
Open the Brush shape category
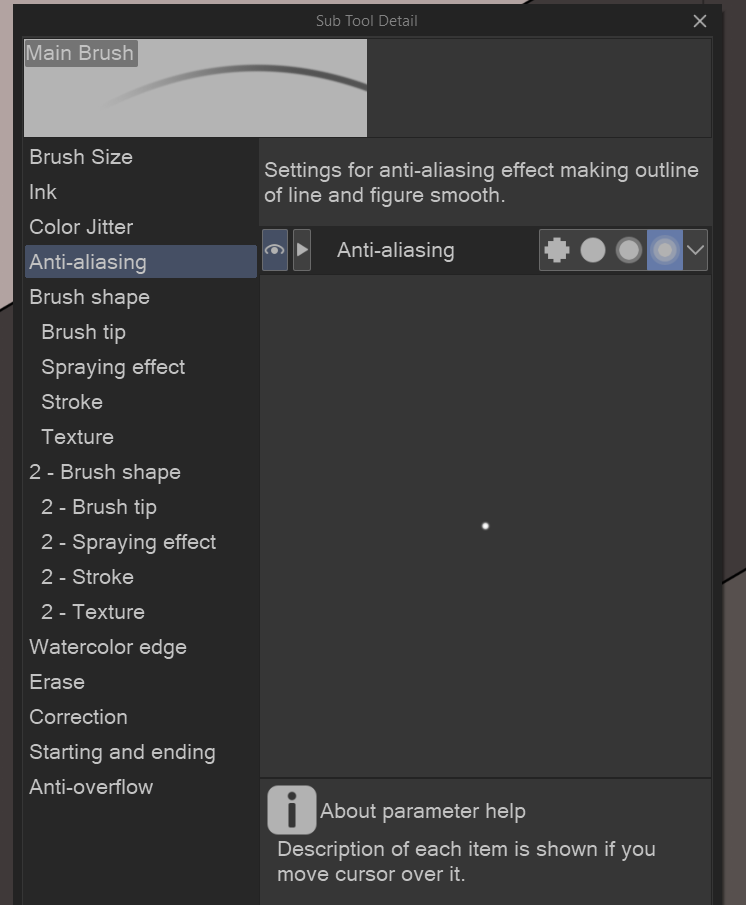(x=89, y=297)
